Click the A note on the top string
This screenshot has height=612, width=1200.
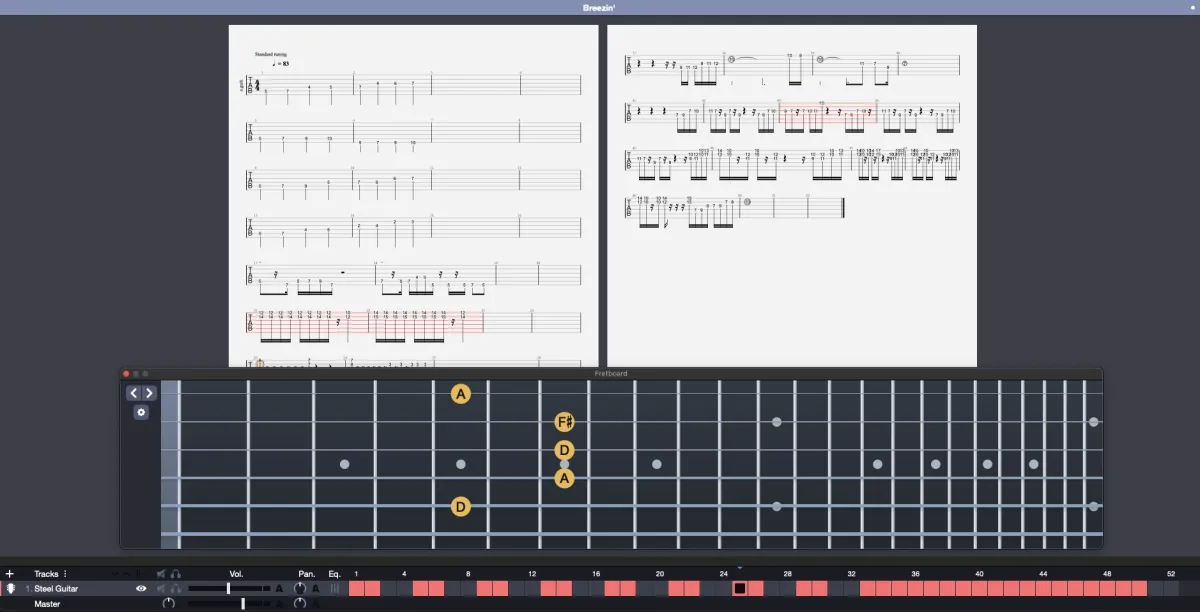pos(460,394)
